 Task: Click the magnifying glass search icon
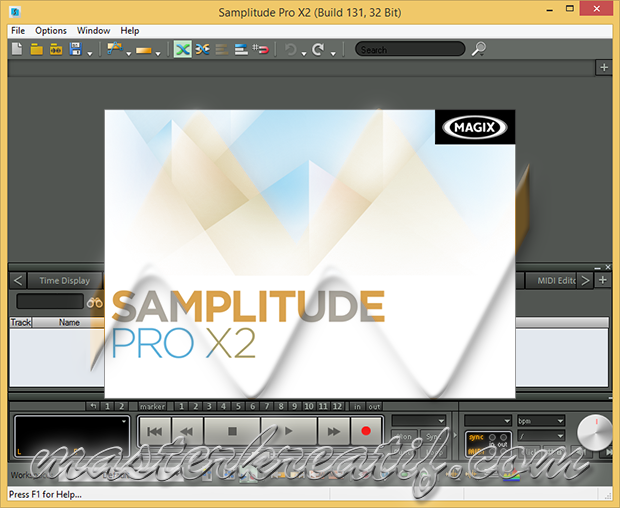(x=478, y=49)
